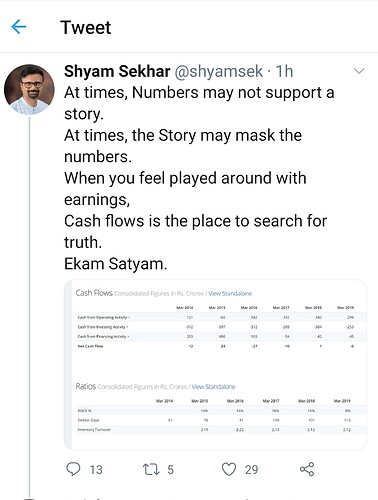378x500 pixels.
Task: Open the @shyamsek handle
Action: click(219, 72)
